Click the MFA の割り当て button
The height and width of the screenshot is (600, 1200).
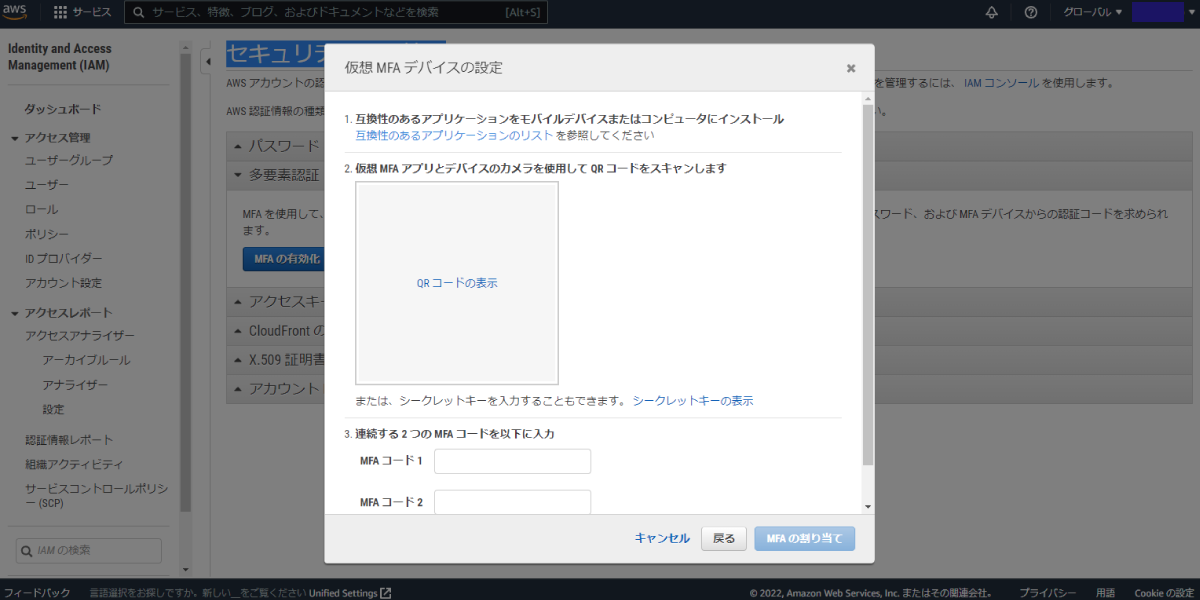[805, 538]
